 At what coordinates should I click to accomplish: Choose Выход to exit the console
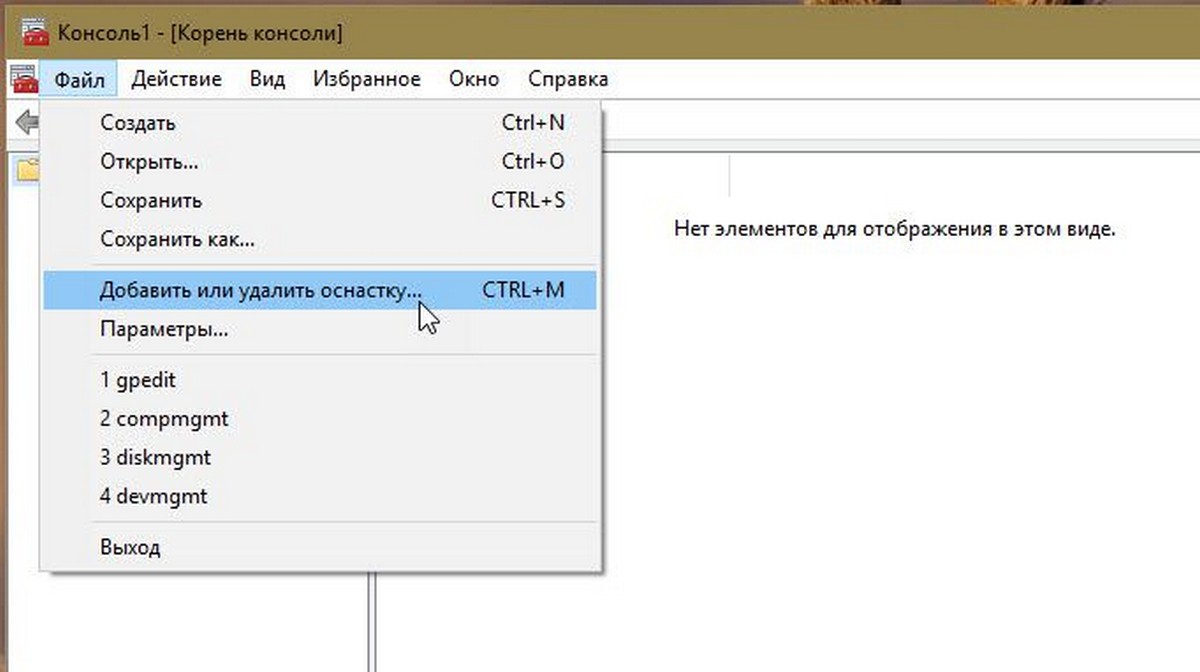tap(320, 547)
